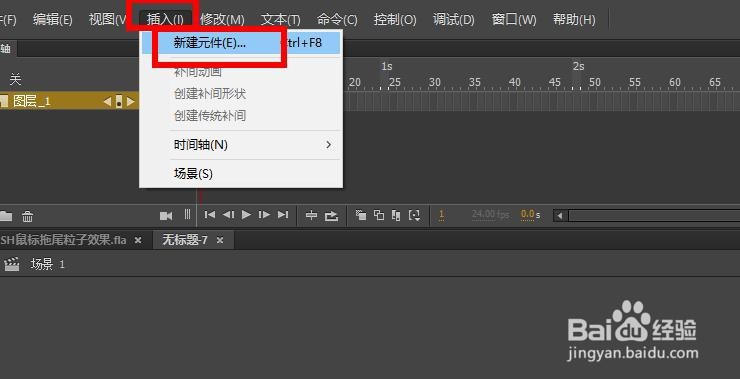Open the 命令(C) menu
The width and height of the screenshot is (740, 379).
337,20
